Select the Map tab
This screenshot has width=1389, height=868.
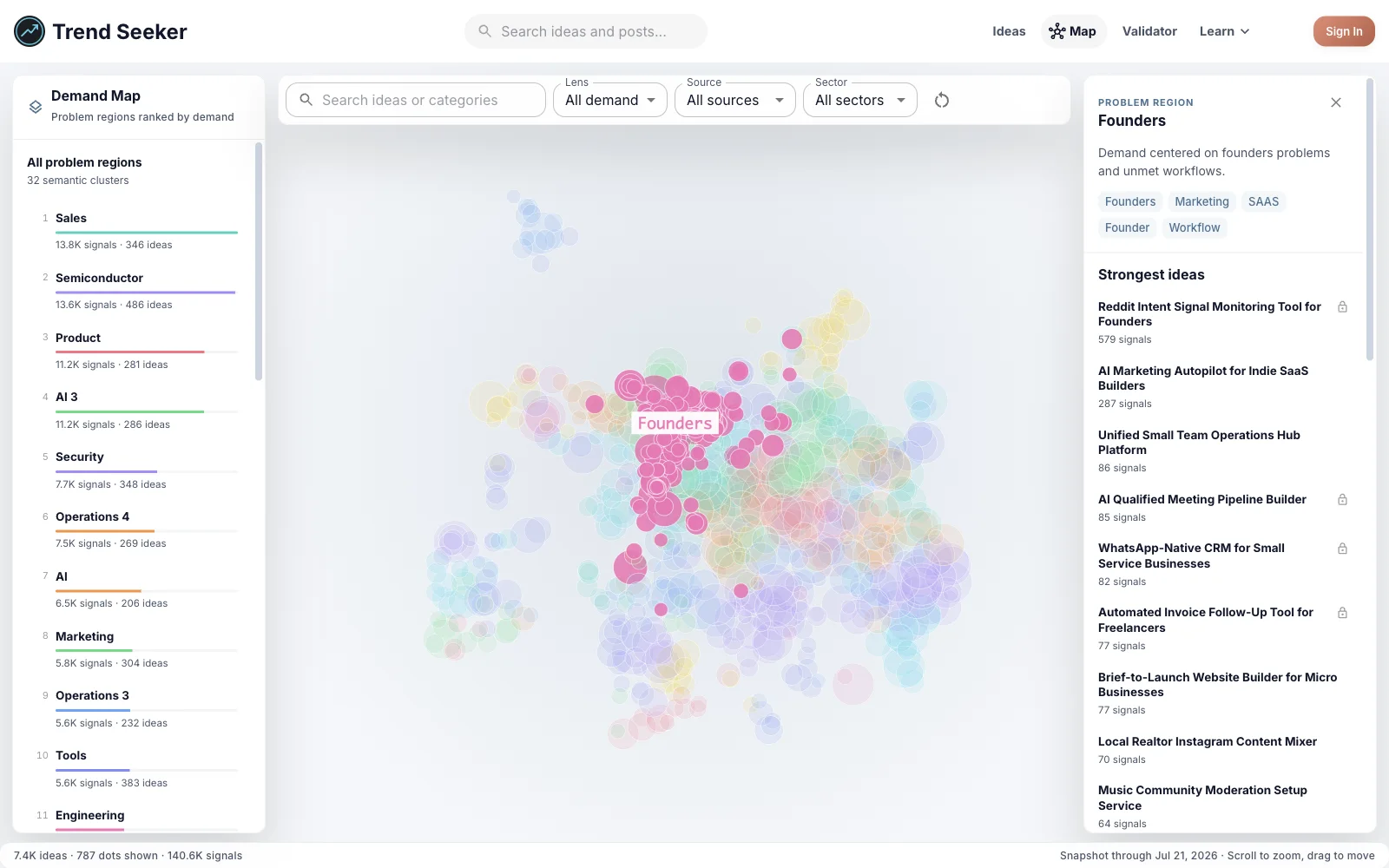(1074, 31)
